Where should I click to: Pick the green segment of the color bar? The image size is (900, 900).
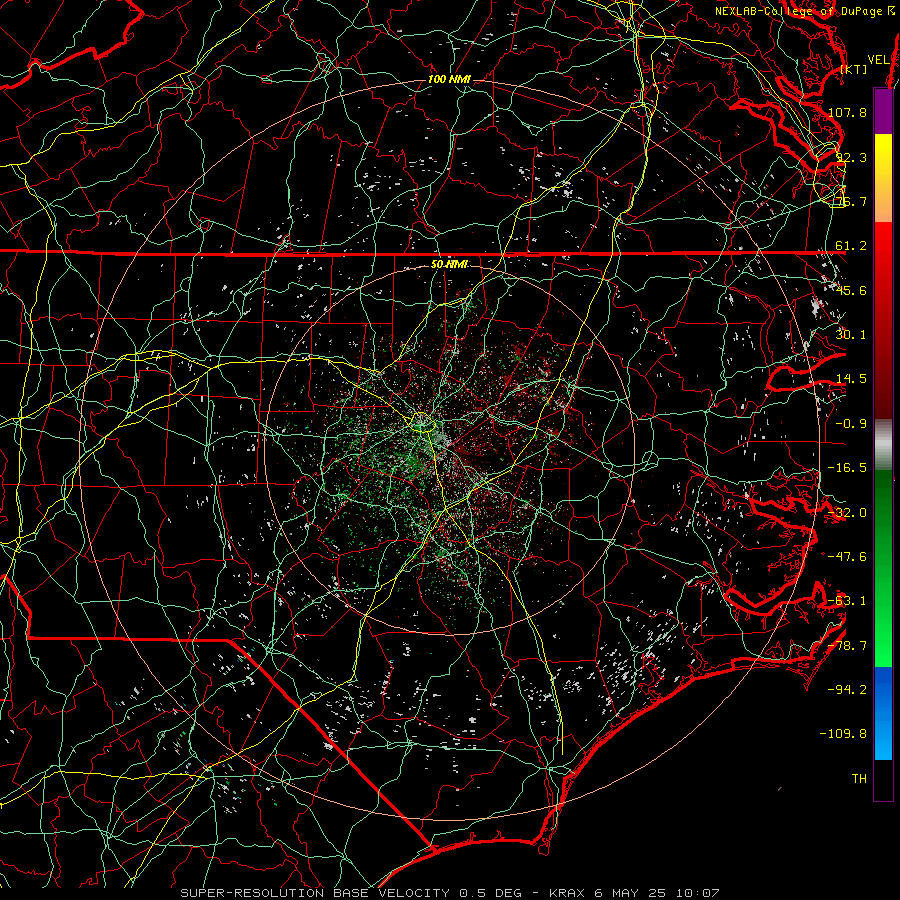coord(883,568)
